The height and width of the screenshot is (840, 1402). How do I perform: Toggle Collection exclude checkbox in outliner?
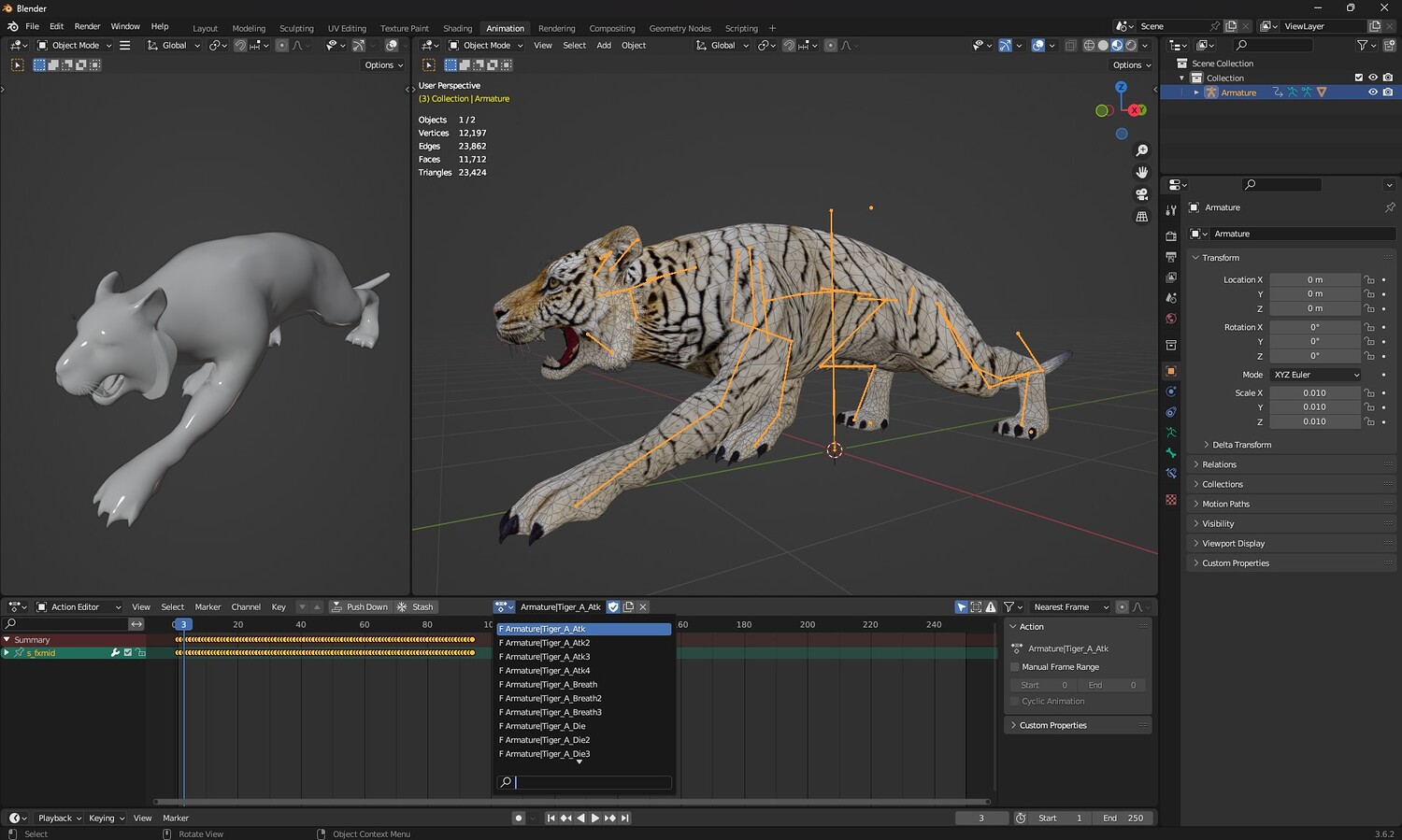(1358, 78)
